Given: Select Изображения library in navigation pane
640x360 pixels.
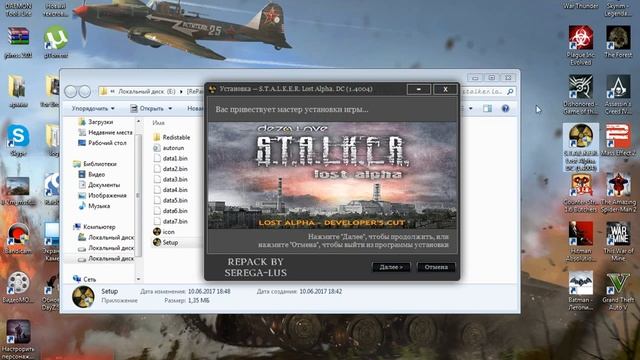Looking at the screenshot, I should [x=102, y=196].
